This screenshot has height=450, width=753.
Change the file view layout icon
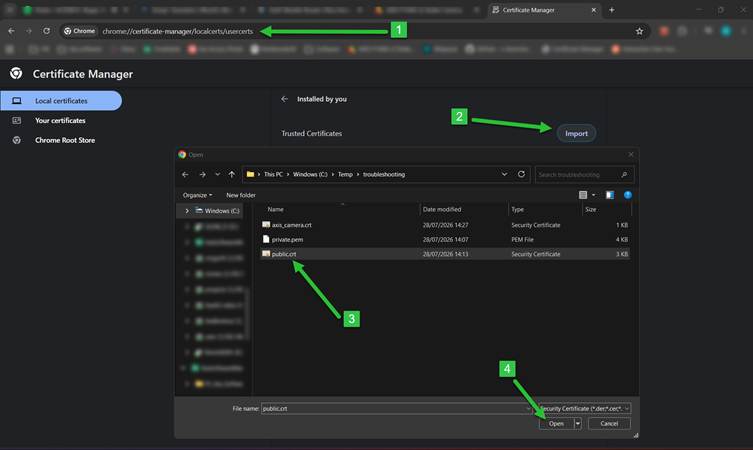point(583,195)
